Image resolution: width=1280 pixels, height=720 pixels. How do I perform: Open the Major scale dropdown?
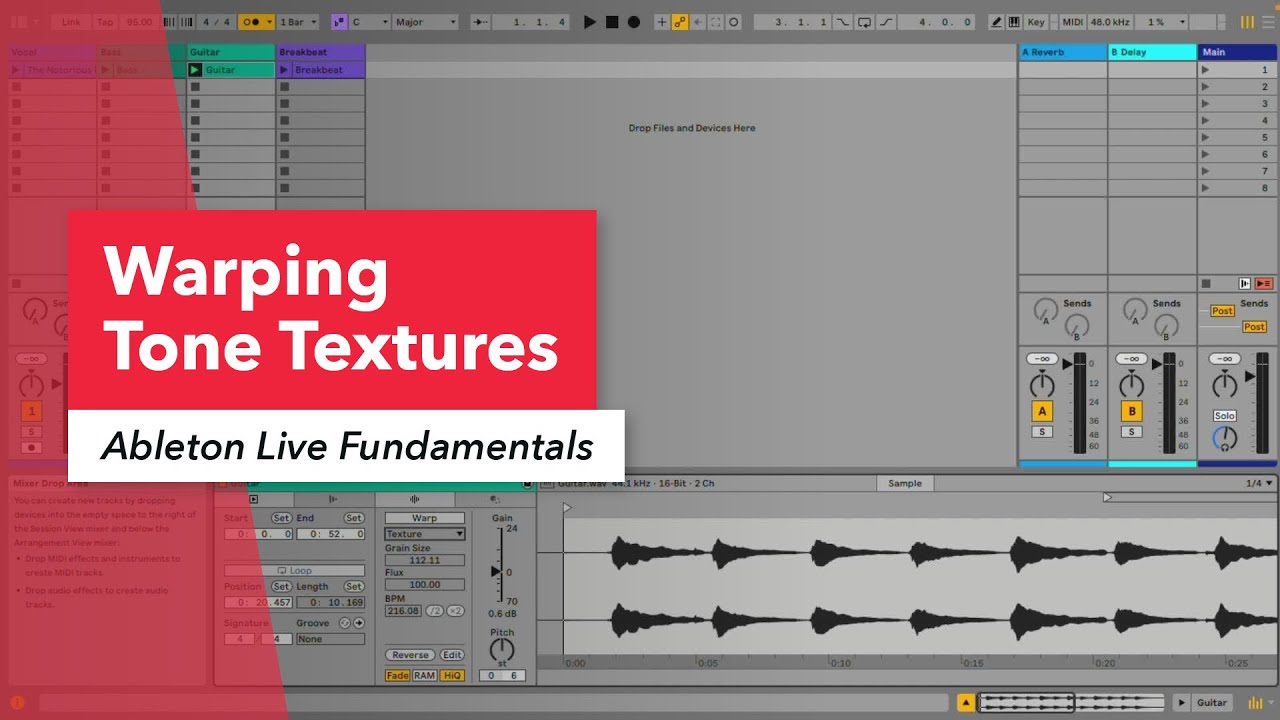point(425,22)
